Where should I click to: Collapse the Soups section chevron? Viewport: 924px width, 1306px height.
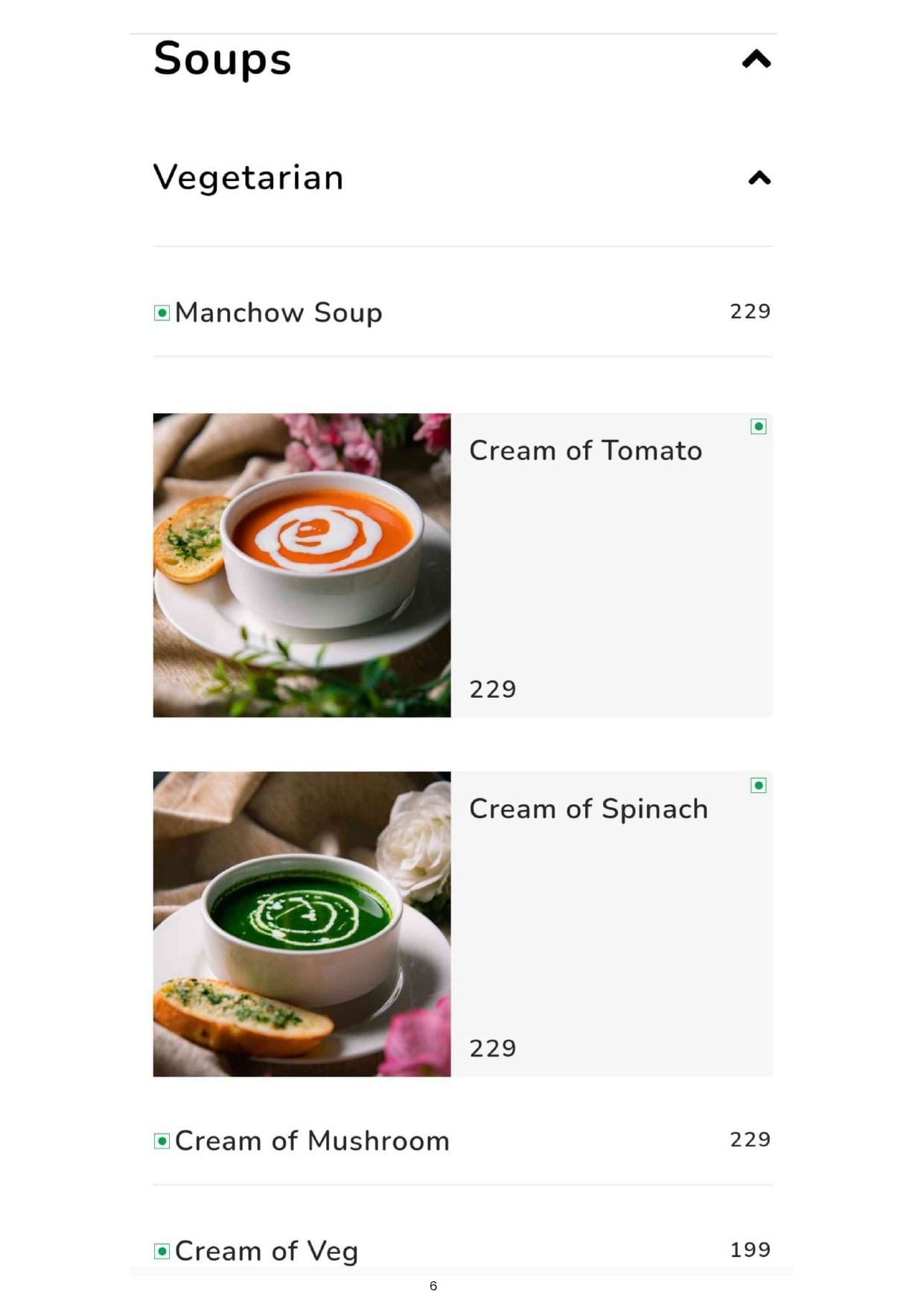point(756,59)
